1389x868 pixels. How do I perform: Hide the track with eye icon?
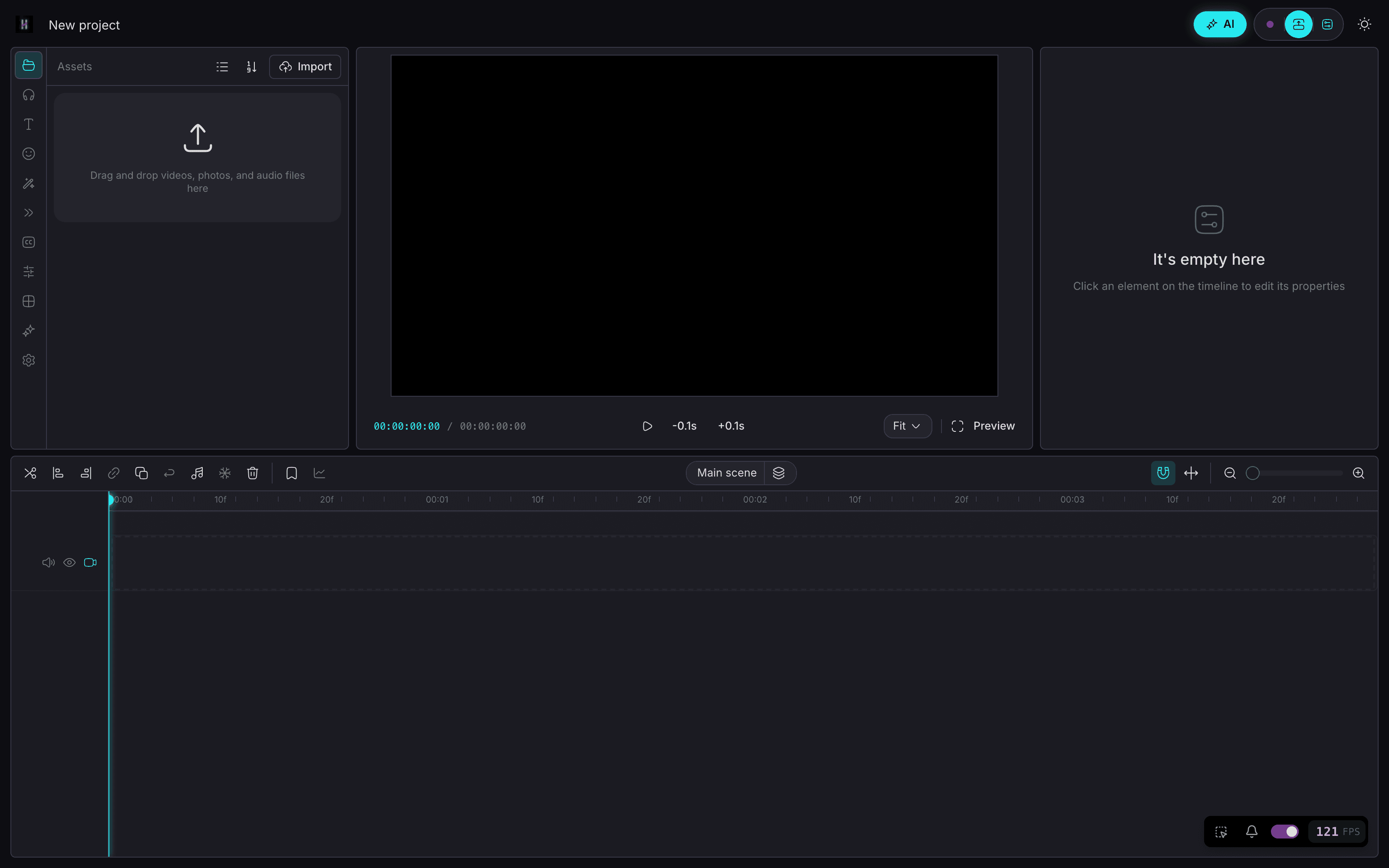pos(69,562)
